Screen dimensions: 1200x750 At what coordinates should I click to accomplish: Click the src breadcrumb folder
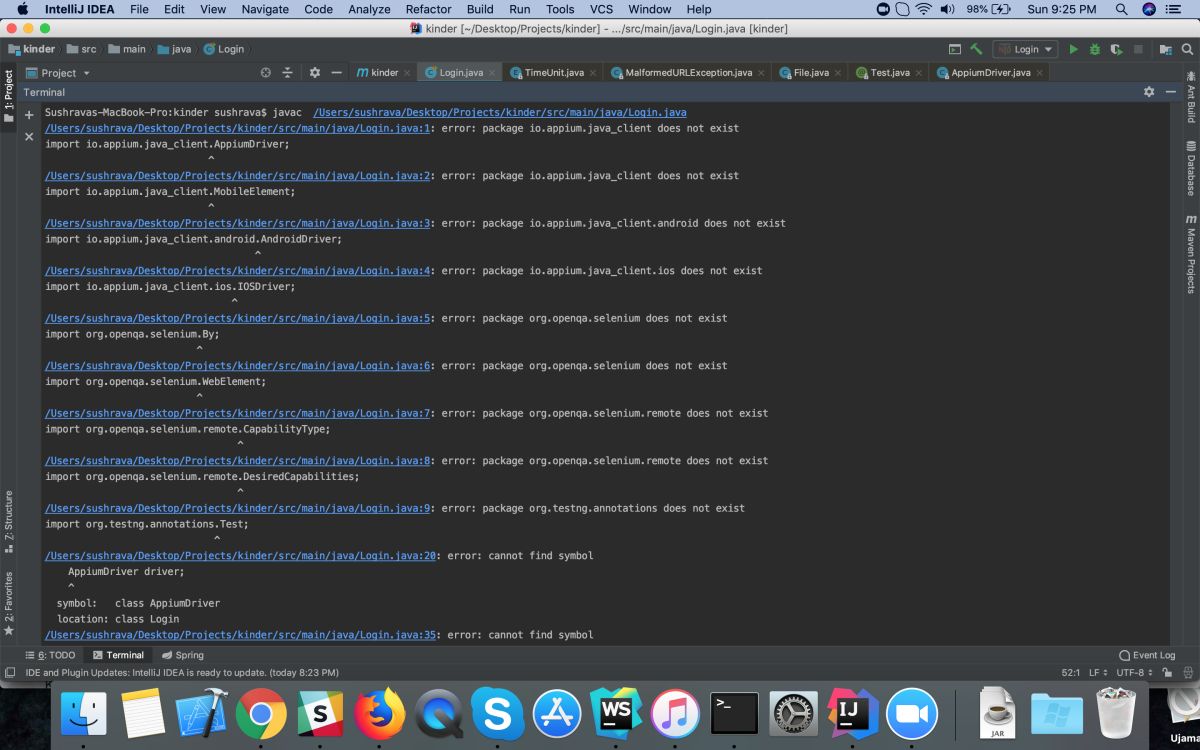point(82,49)
